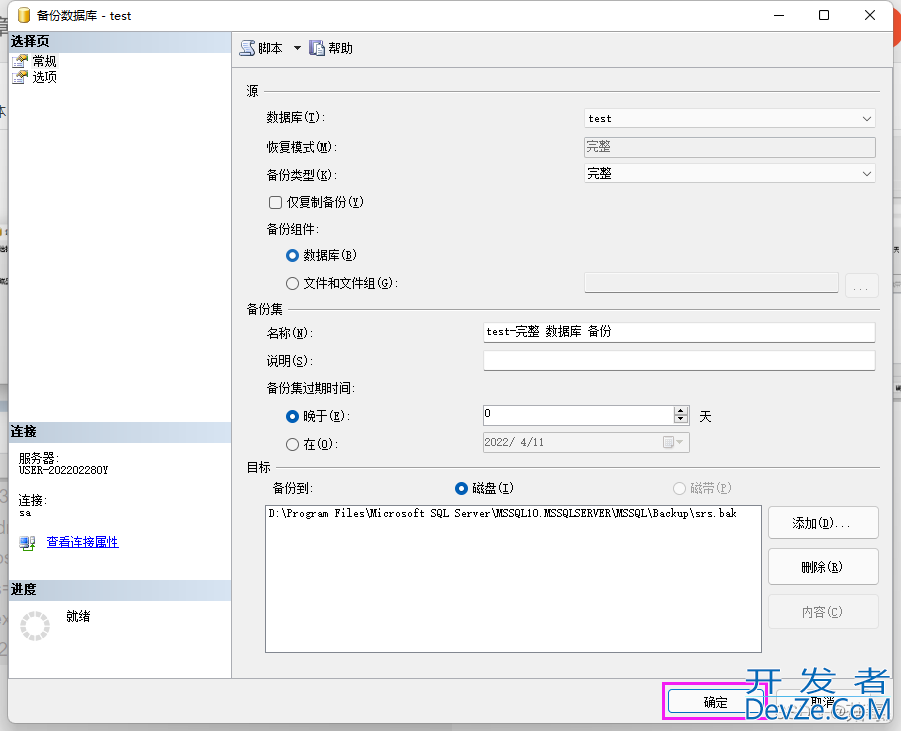
Task: Select Tape (磁带) as backup destination
Action: (x=679, y=488)
